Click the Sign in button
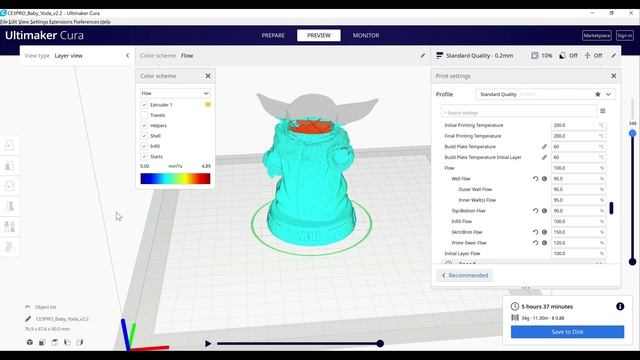This screenshot has width=640, height=360. click(x=624, y=36)
